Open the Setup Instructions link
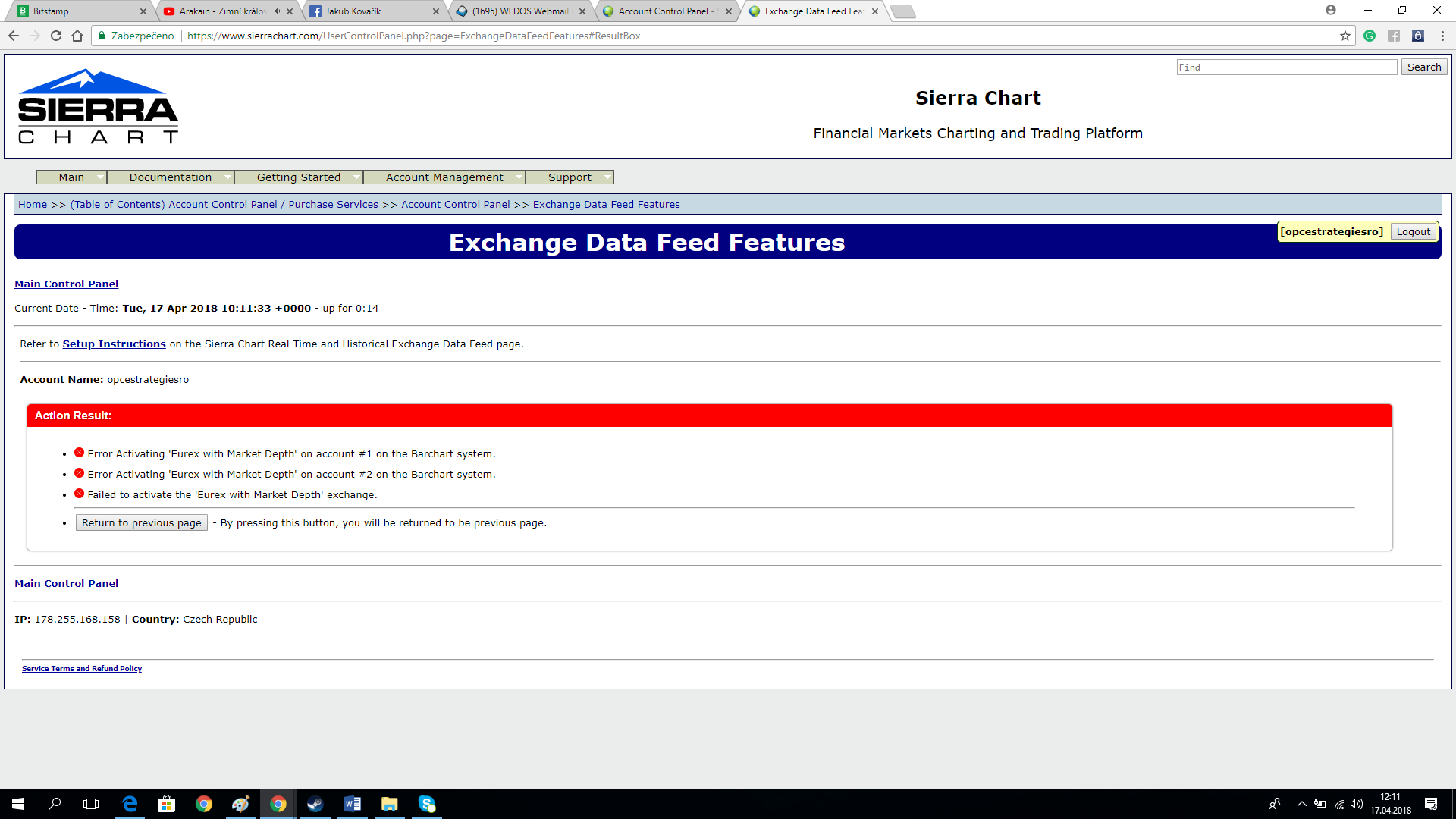 coord(114,344)
